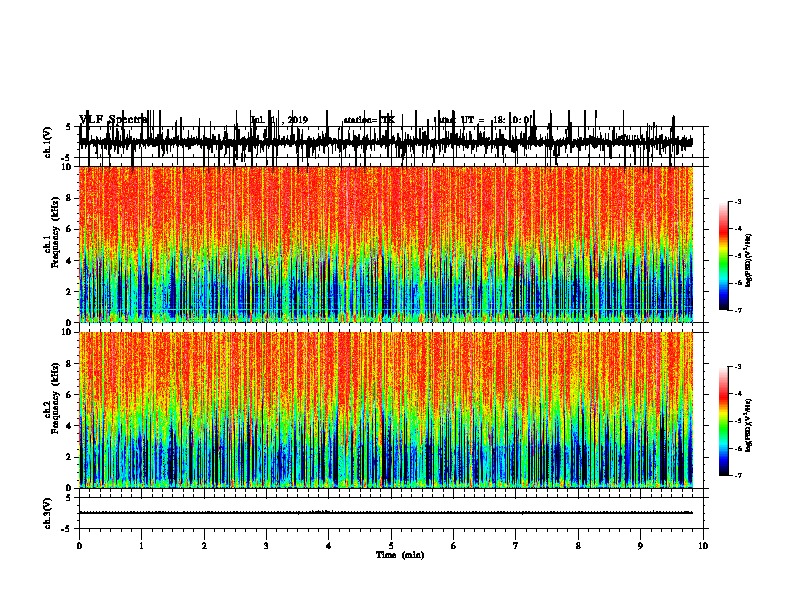Click time axis tick label '0'
Viewport: 792px width, 612px height.
[x=79, y=546]
